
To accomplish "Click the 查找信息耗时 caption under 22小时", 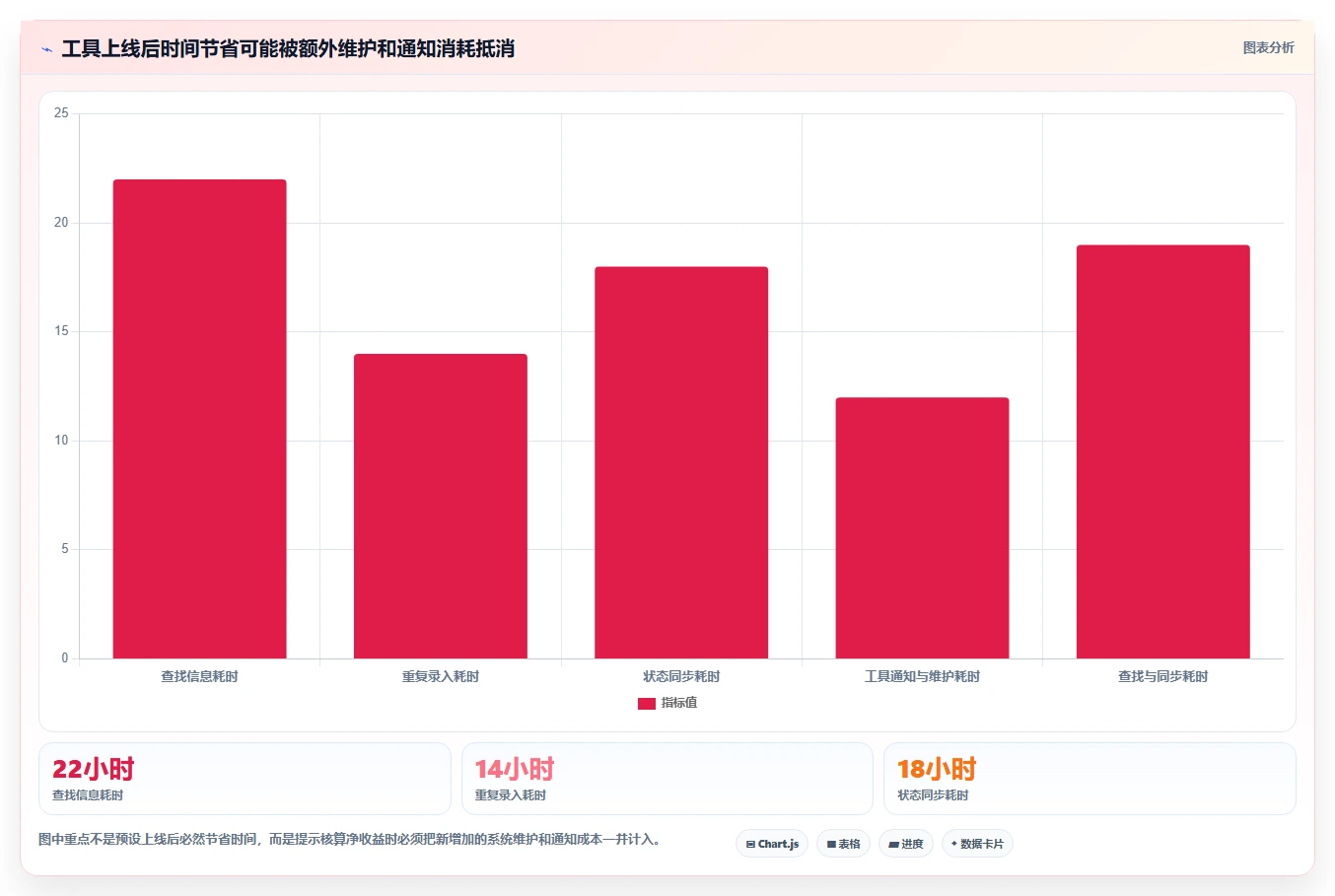I will pyautogui.click(x=88, y=795).
